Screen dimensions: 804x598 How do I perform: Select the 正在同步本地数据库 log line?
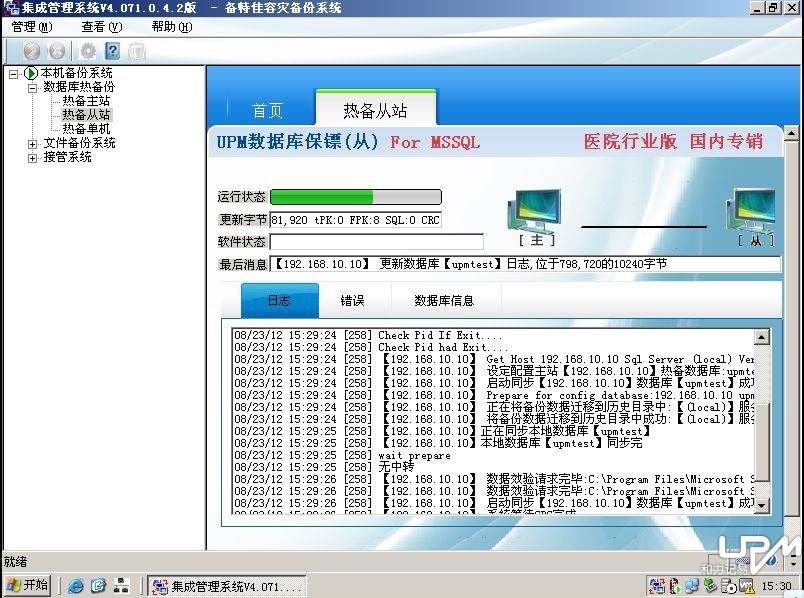[x=443, y=431]
